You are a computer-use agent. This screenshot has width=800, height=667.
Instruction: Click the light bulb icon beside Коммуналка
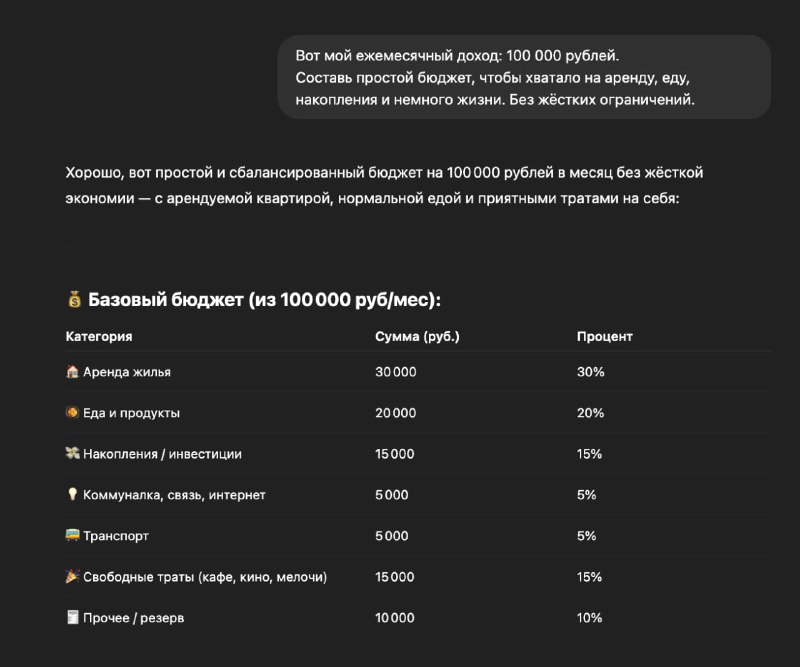(72, 495)
